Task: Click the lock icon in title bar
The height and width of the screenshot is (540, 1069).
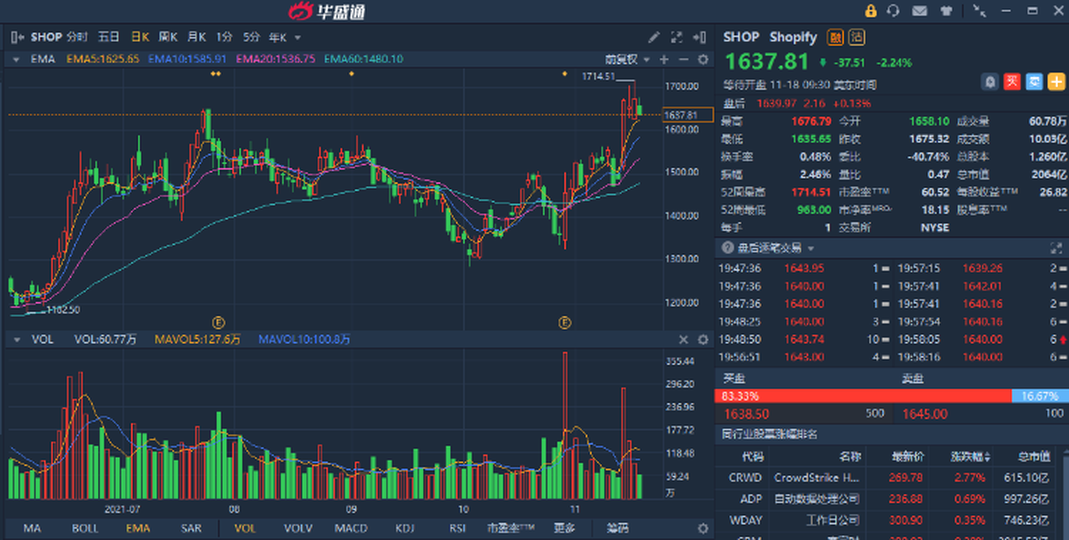Action: pyautogui.click(x=870, y=11)
